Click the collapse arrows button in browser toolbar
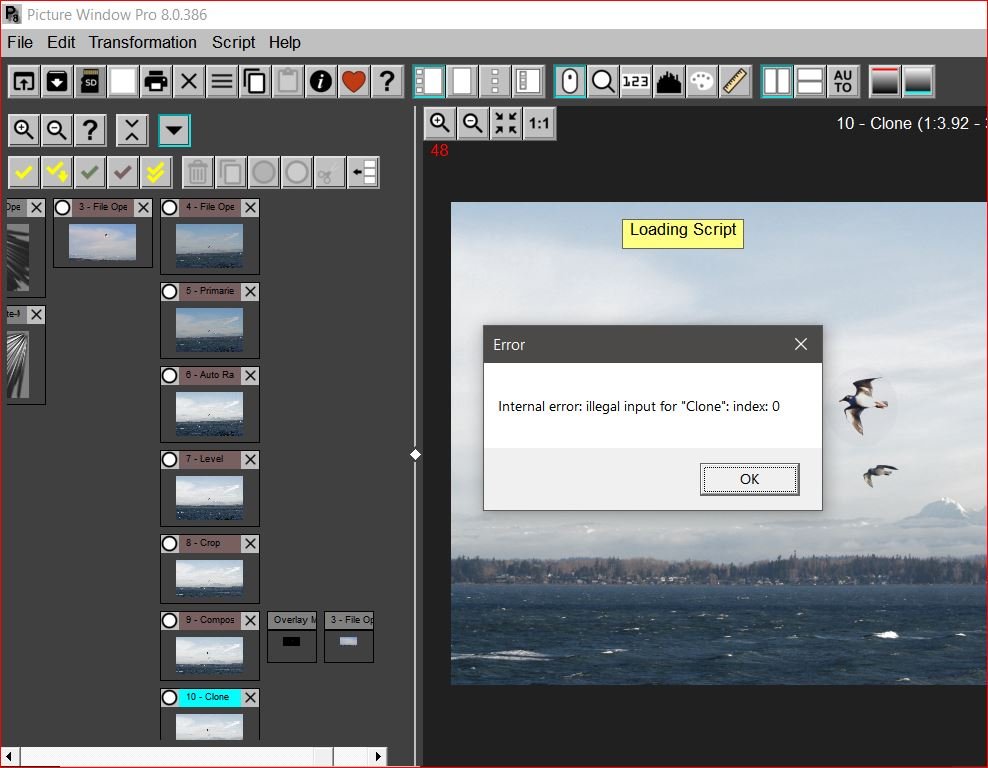The height and width of the screenshot is (768, 988). [x=132, y=130]
